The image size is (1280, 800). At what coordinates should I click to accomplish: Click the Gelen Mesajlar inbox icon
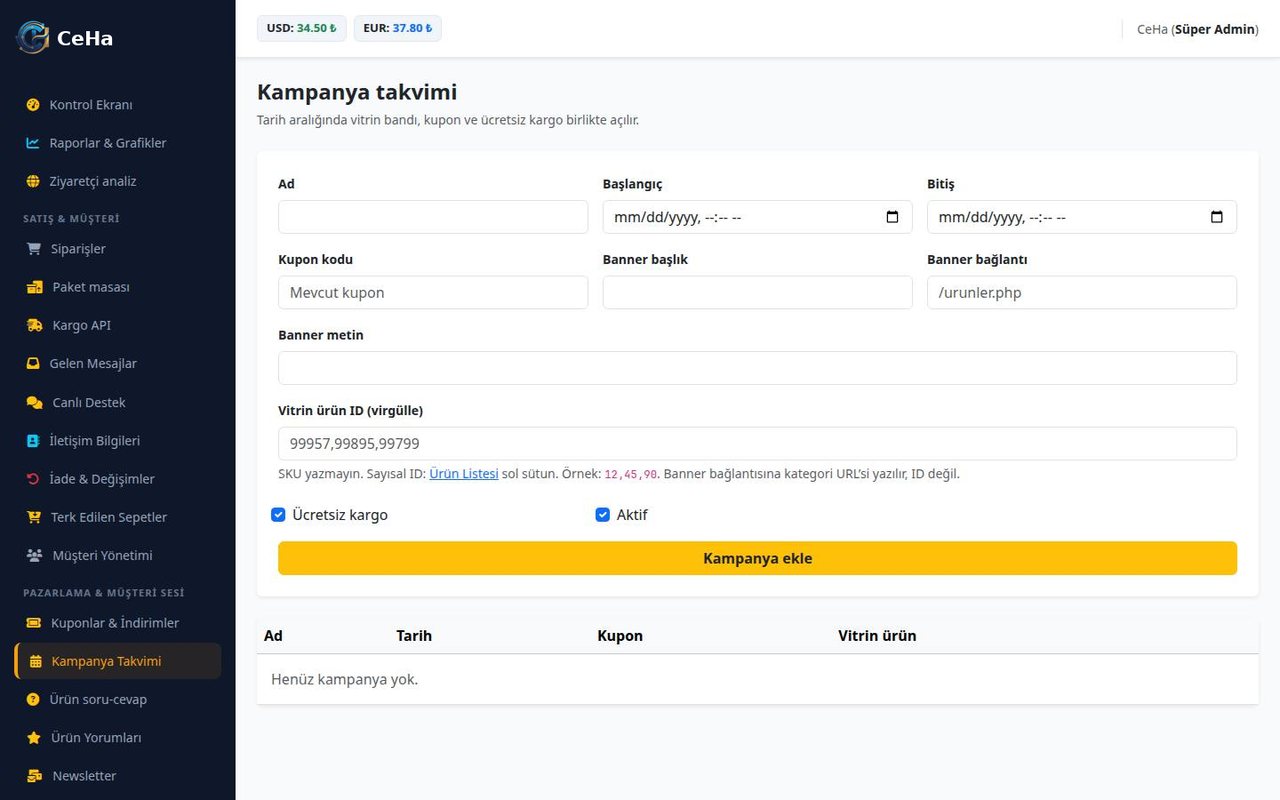click(x=33, y=363)
